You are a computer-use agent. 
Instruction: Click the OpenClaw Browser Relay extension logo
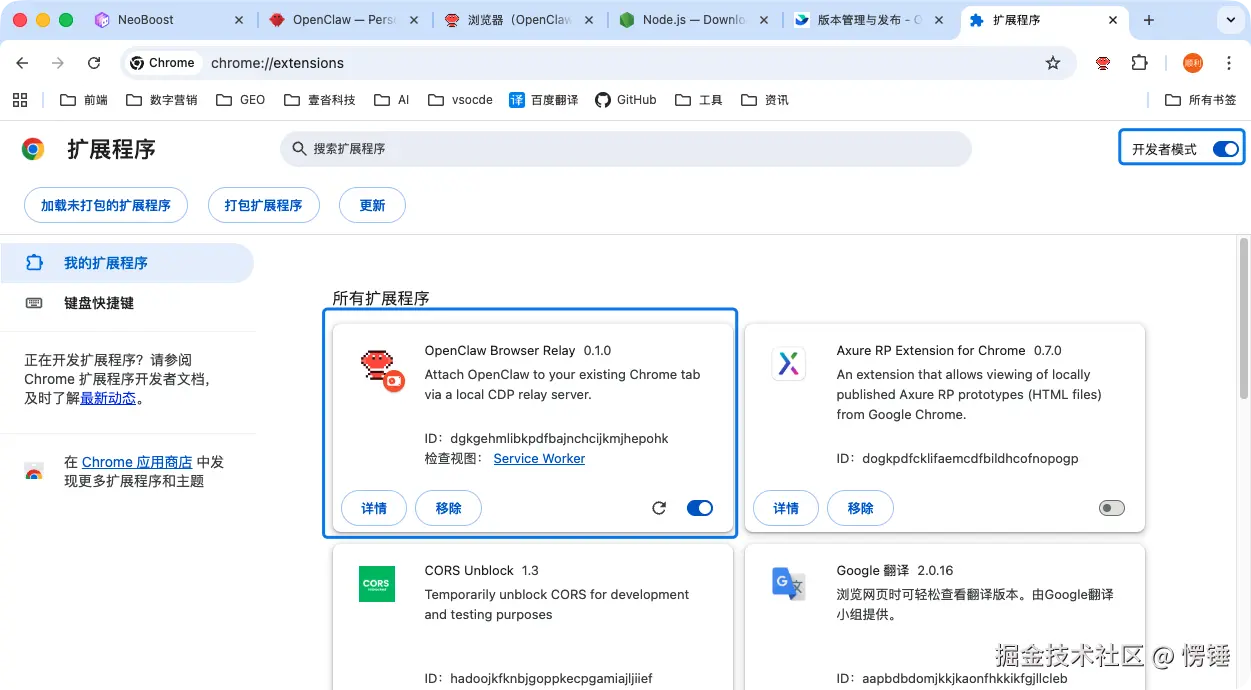(x=381, y=370)
